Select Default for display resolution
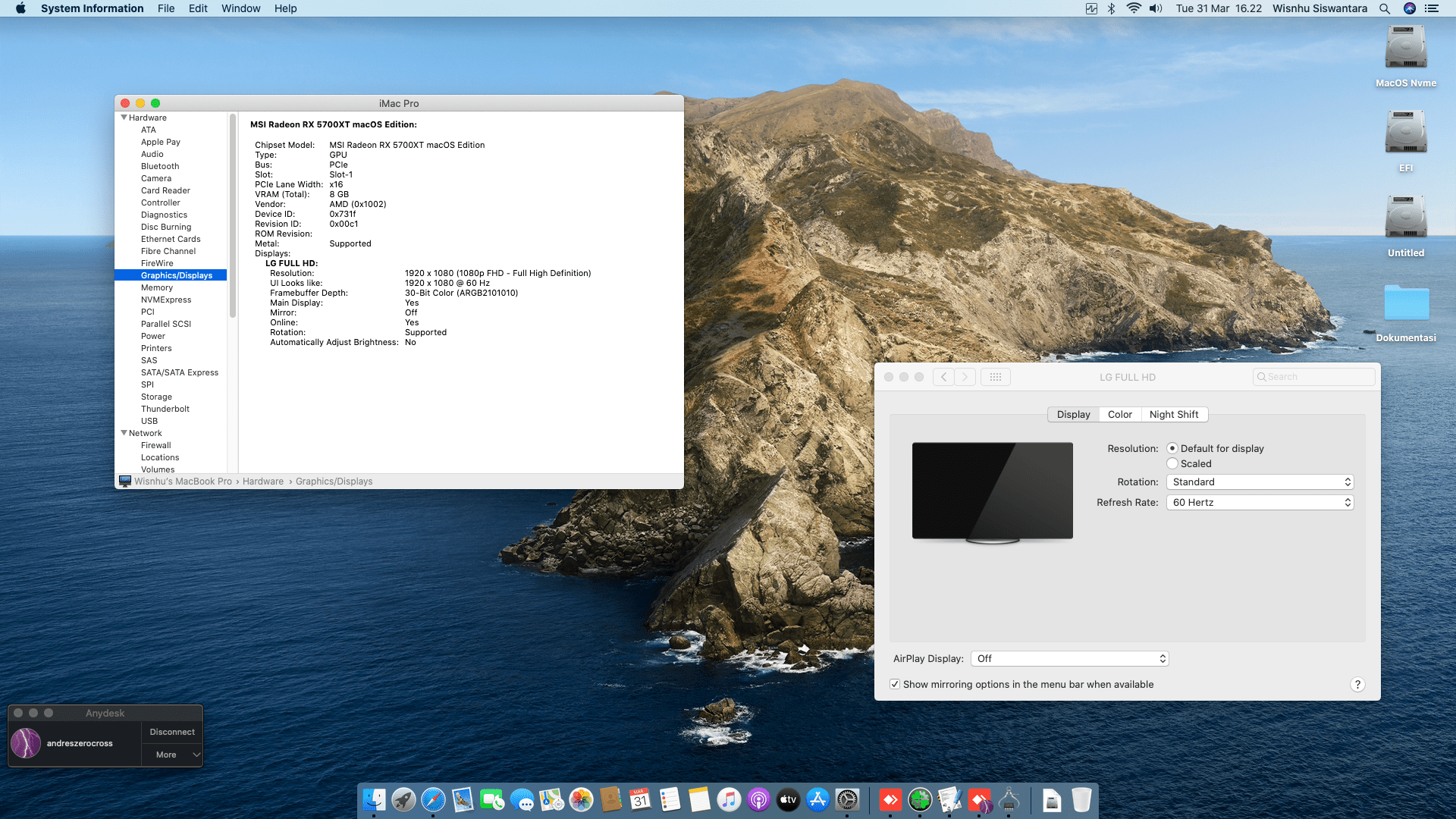 1172,449
